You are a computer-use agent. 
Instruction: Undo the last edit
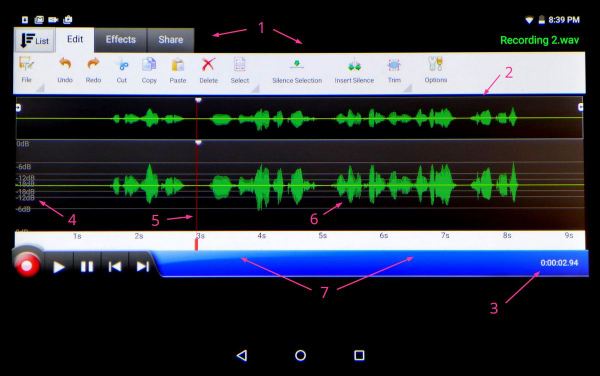(x=65, y=70)
